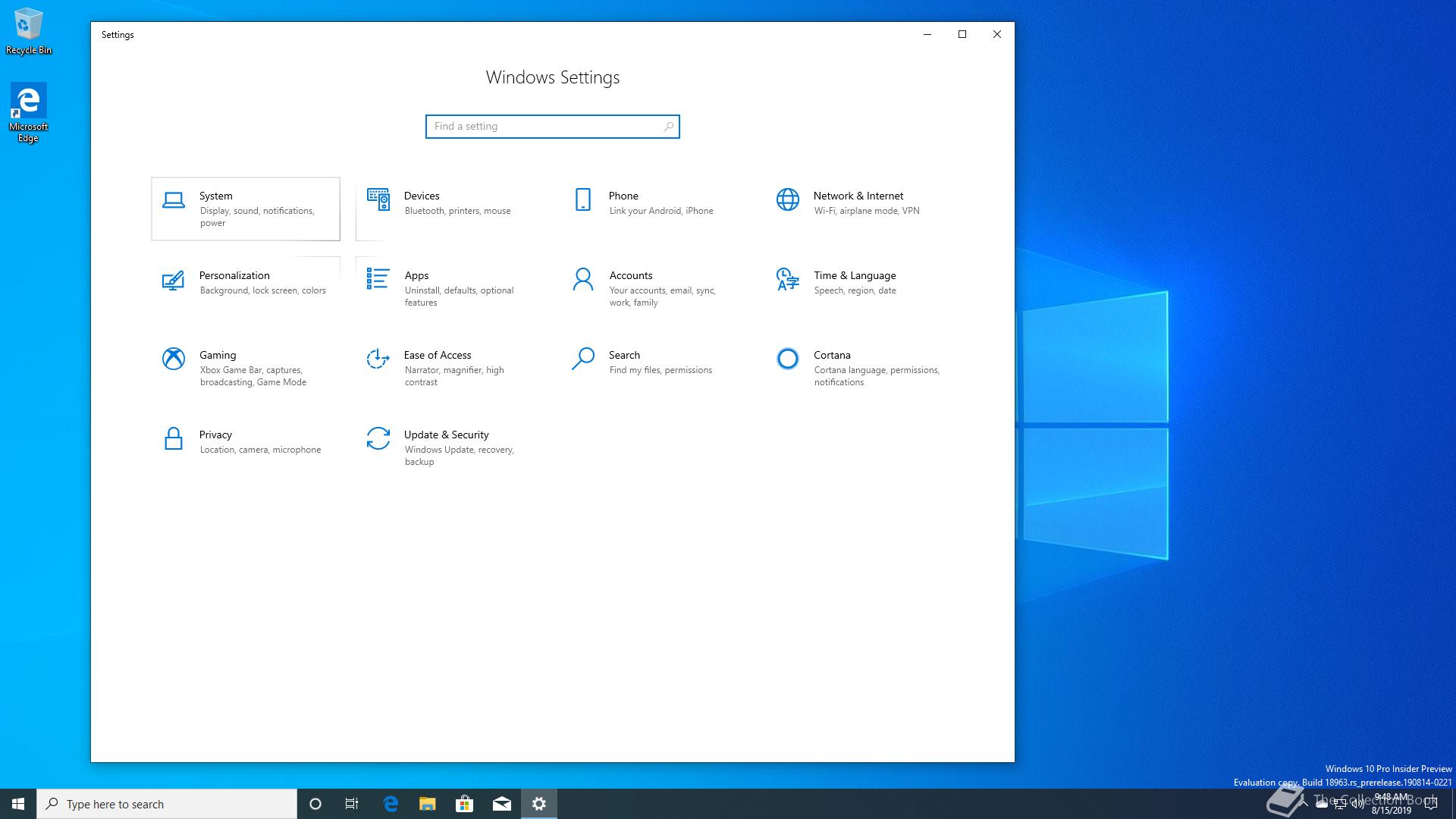This screenshot has width=1456, height=819.
Task: Click 'Bluetooth, printers, mouse' description
Action: (457, 211)
